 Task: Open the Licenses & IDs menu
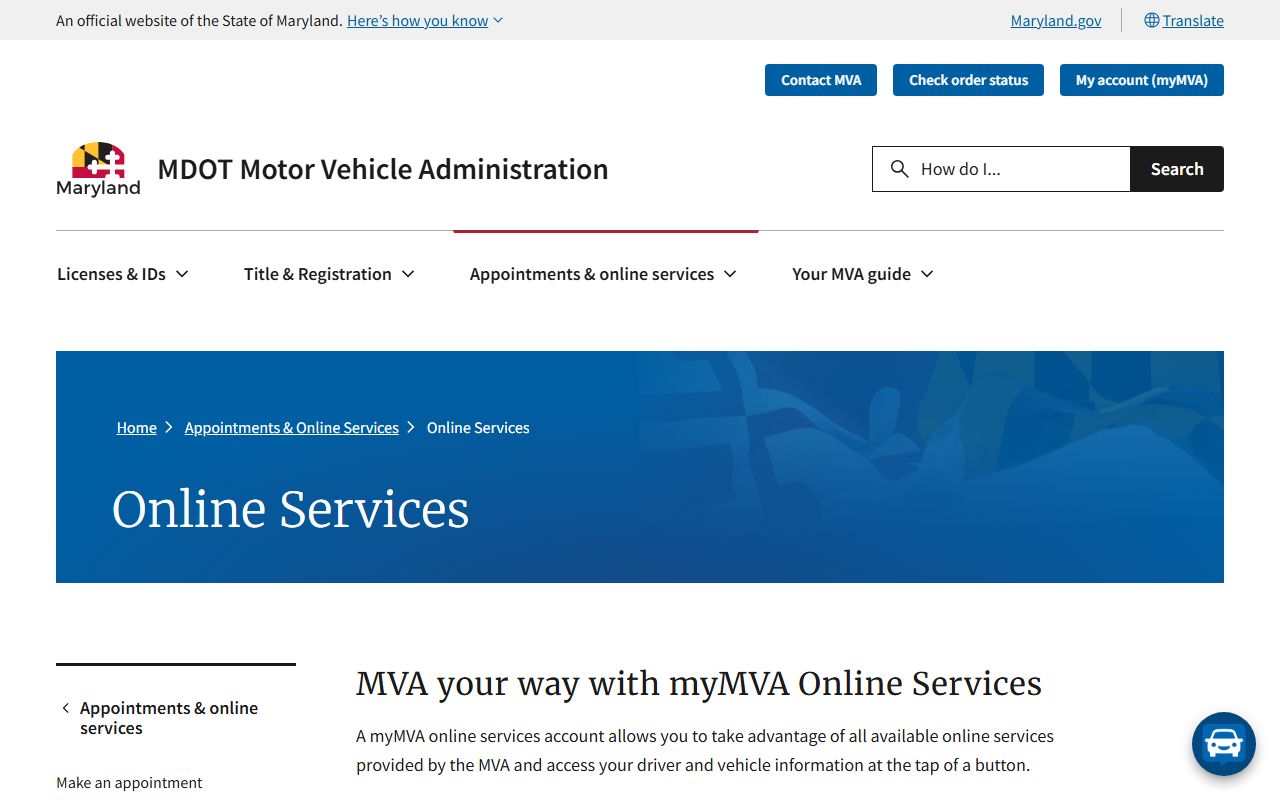123,274
